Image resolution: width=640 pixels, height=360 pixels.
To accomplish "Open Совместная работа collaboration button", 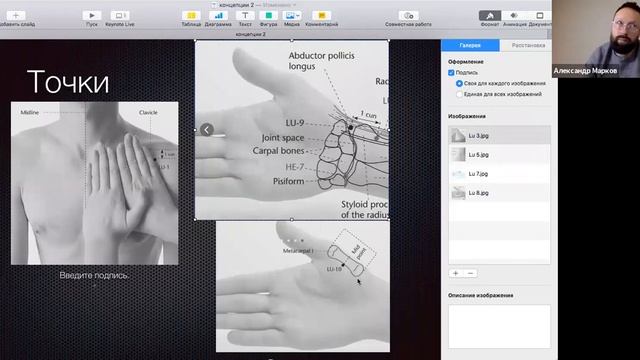I will point(408,16).
